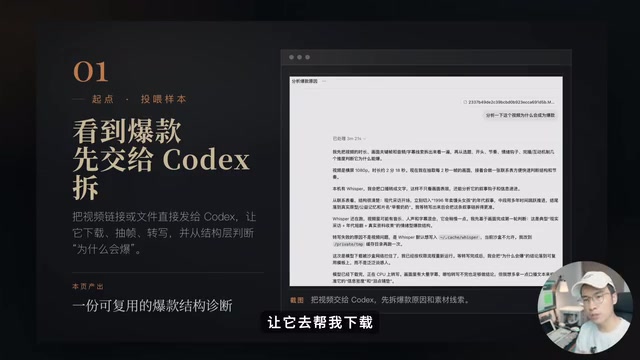Viewport: 640px width, 360px height.
Task: Click the section label 起点 · 投喂样本
Action: (x=139, y=99)
